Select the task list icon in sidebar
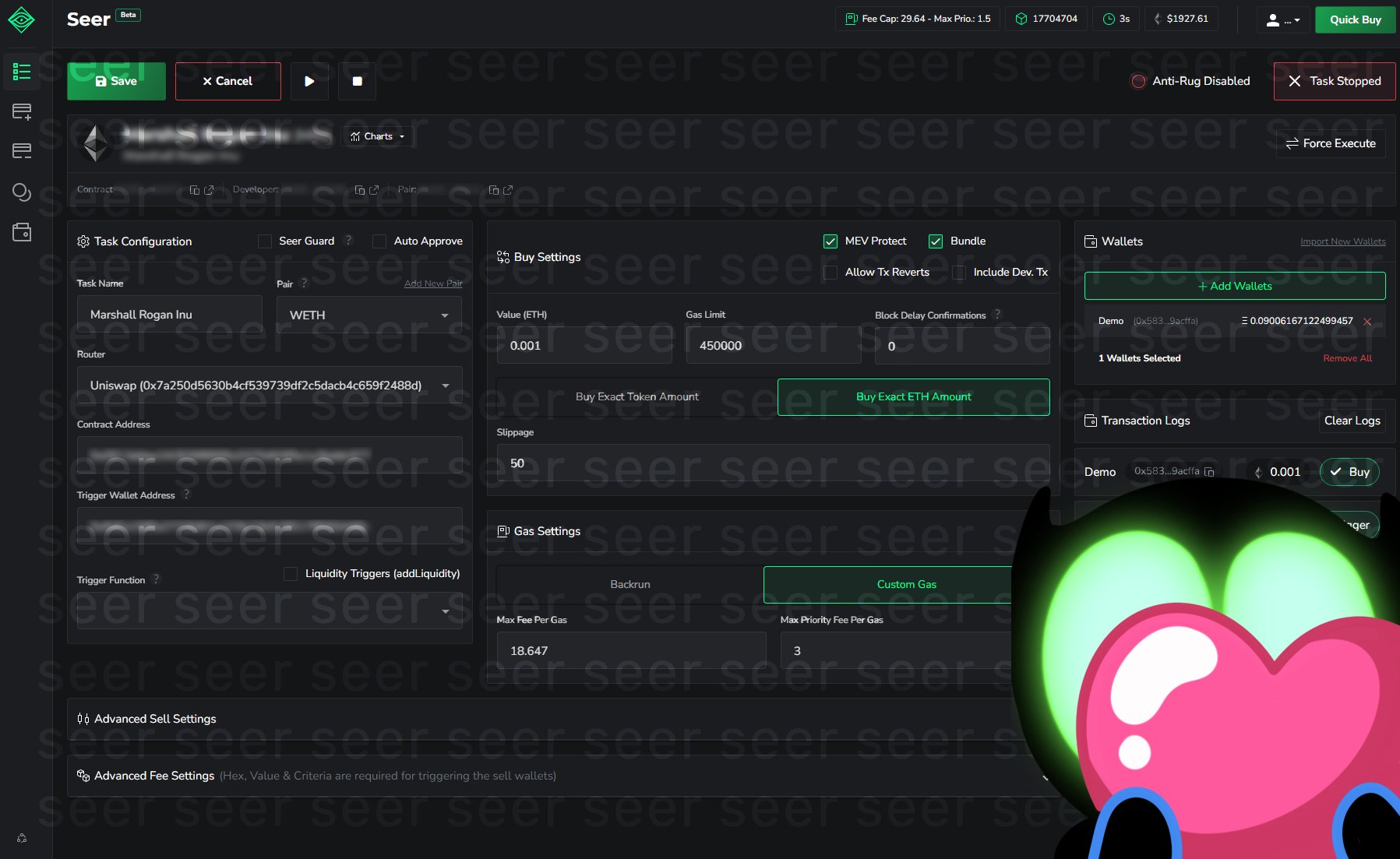This screenshot has width=1400, height=859. pyautogui.click(x=22, y=71)
